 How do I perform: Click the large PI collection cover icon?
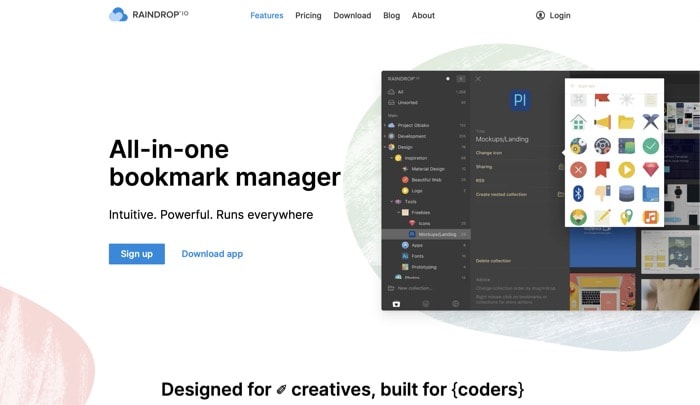tap(520, 100)
